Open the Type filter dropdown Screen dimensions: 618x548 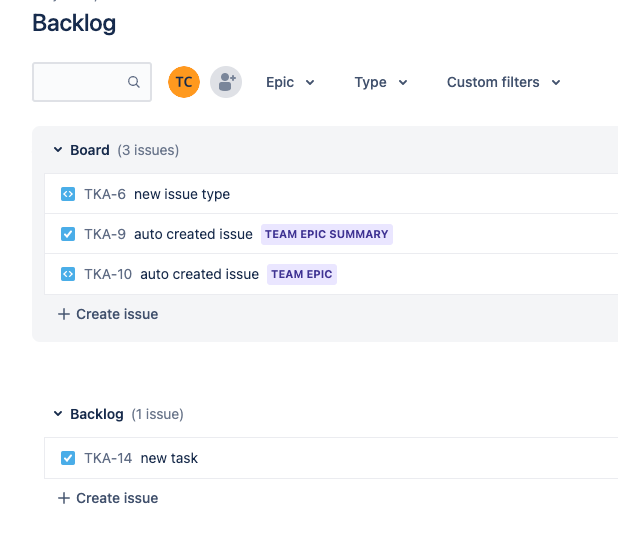point(380,82)
